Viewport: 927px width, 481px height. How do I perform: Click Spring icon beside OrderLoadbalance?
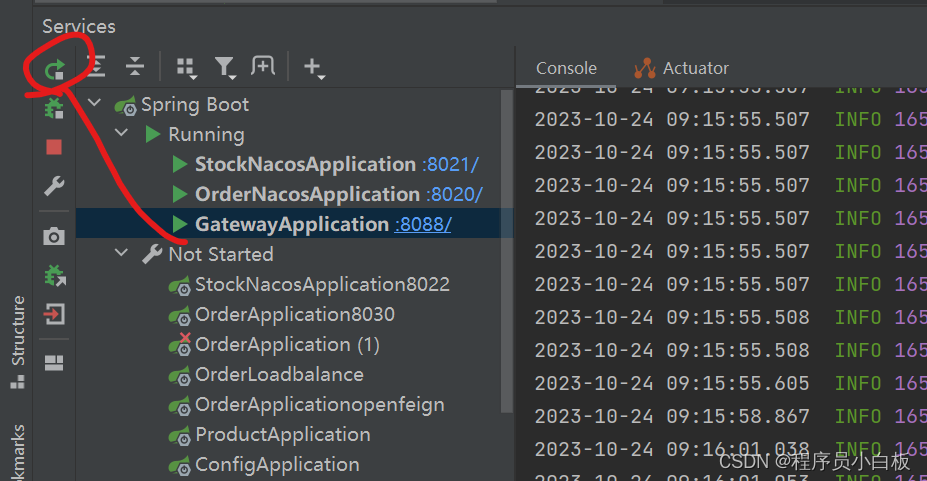180,376
